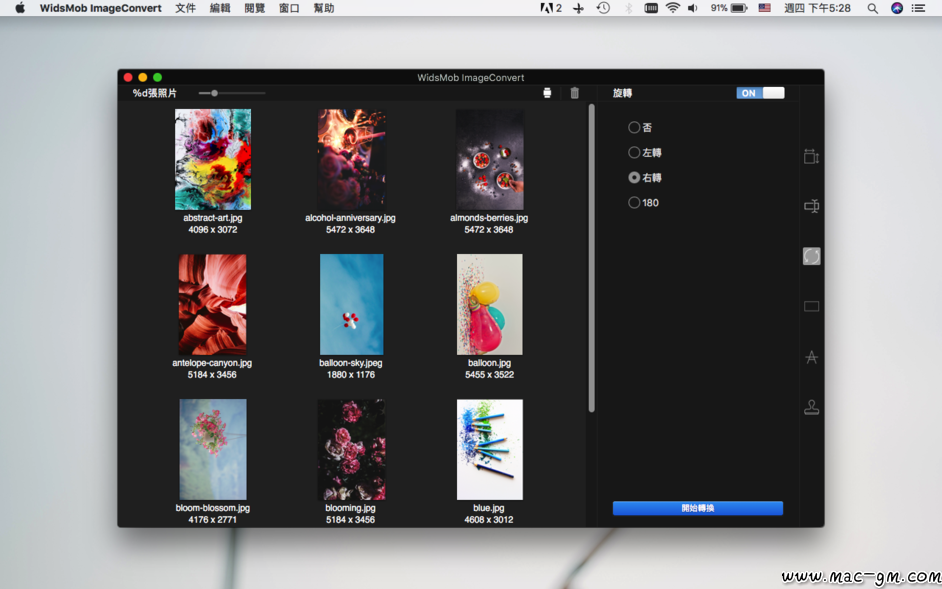Toggle the rotate ON switch

click(x=761, y=93)
